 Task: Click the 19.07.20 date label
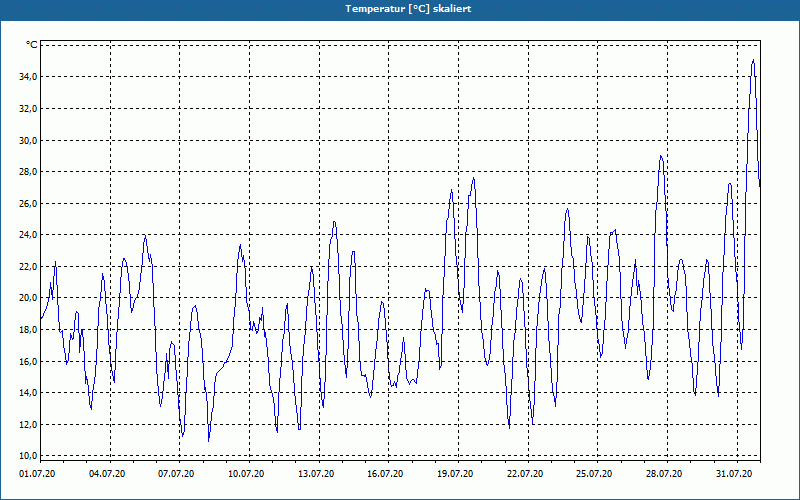[455, 474]
